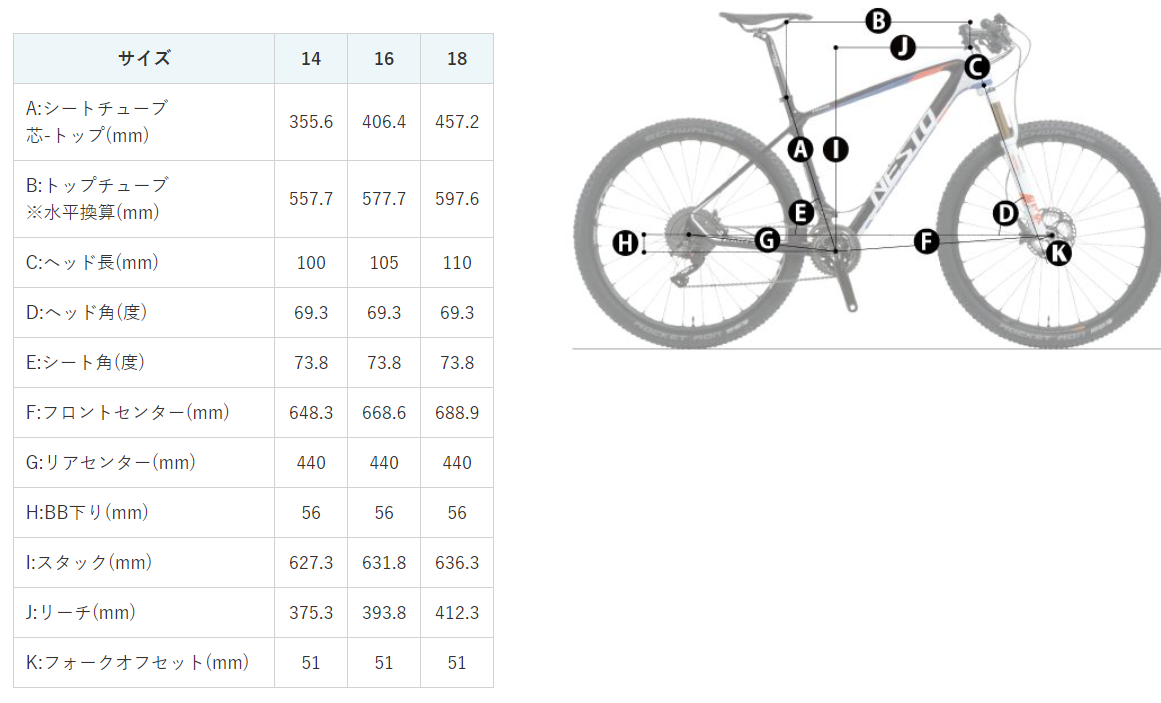Click the B top tube marker
Screen dimensions: 1161x703
point(878,21)
